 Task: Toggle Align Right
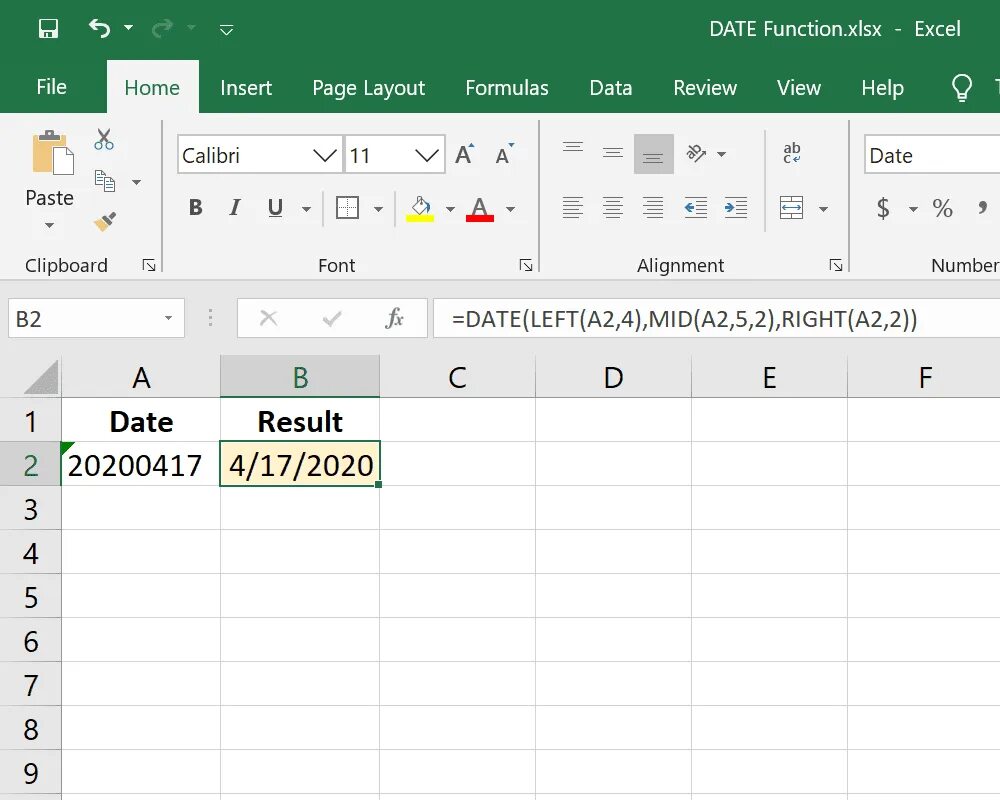653,208
